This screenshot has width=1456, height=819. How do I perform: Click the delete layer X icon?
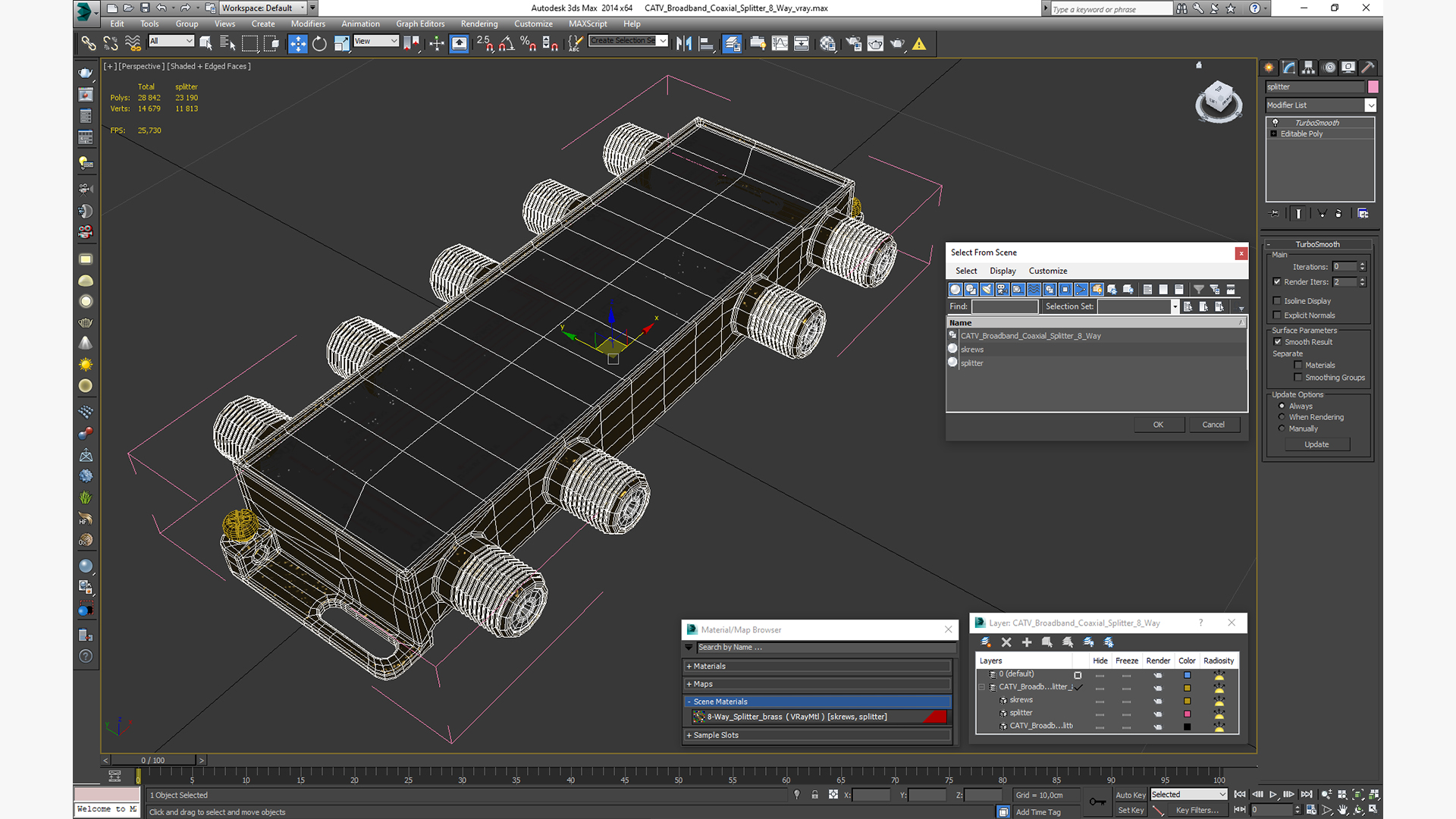point(1006,642)
